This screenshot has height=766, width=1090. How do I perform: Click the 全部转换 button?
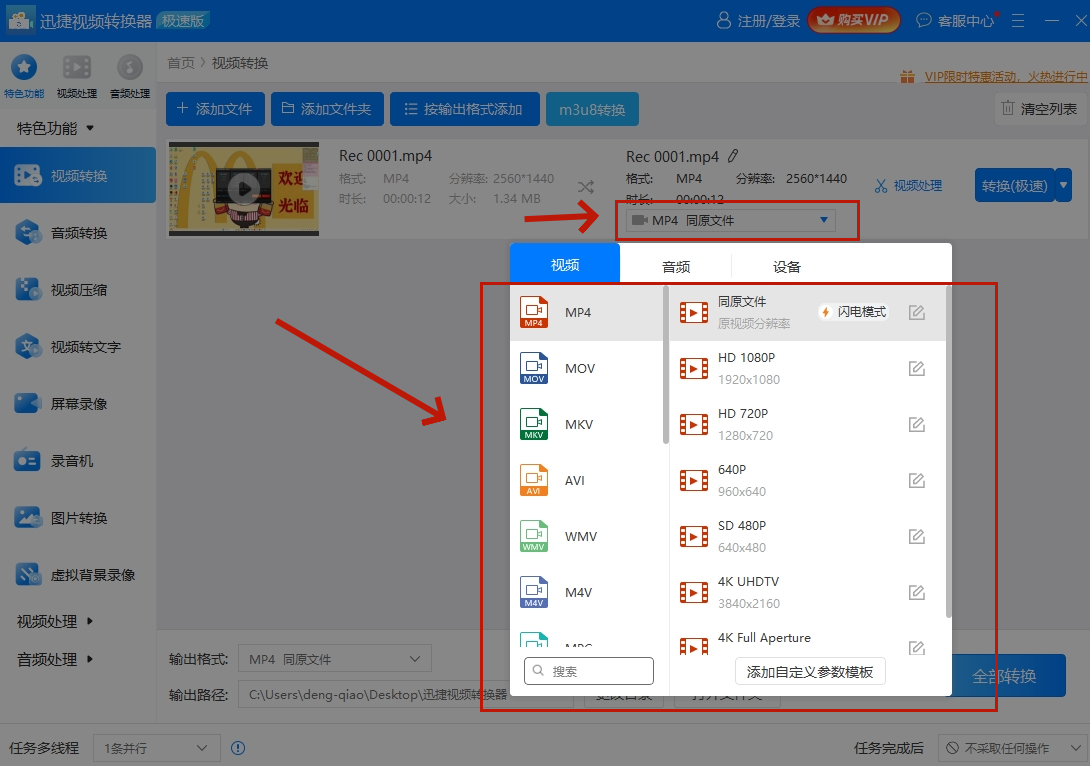[x=1004, y=676]
